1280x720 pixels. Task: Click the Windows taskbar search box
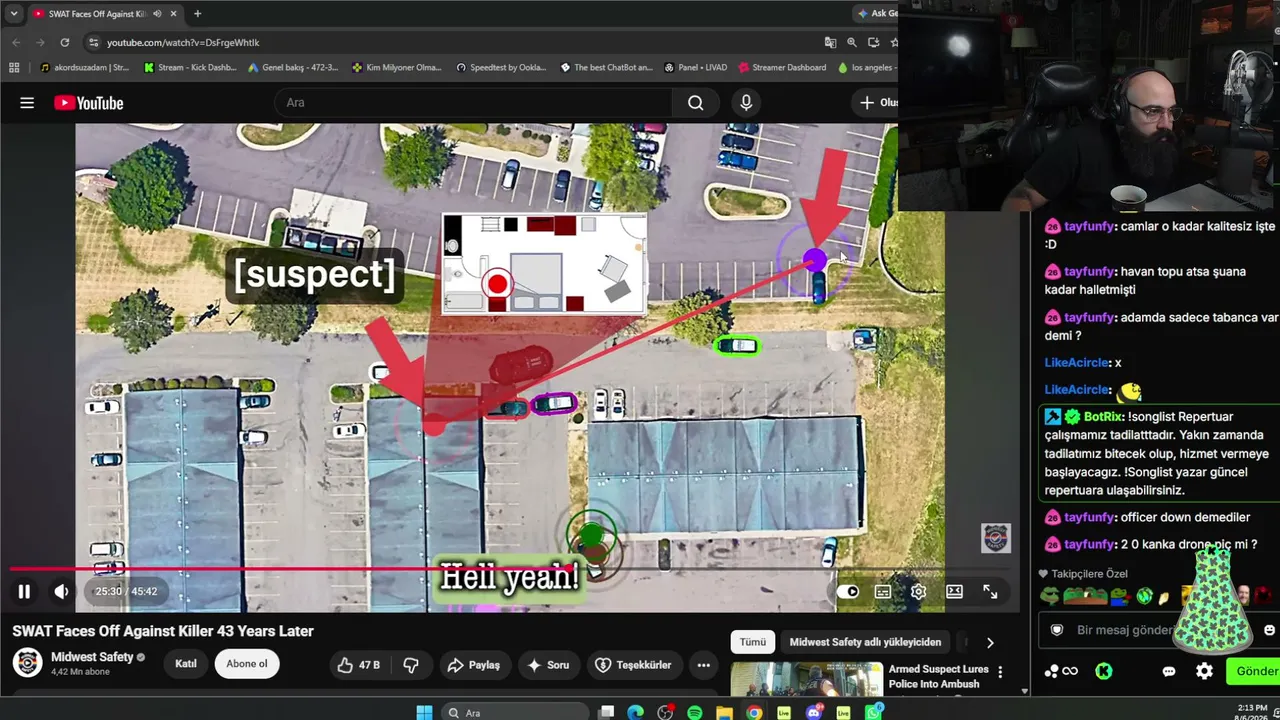click(x=516, y=712)
